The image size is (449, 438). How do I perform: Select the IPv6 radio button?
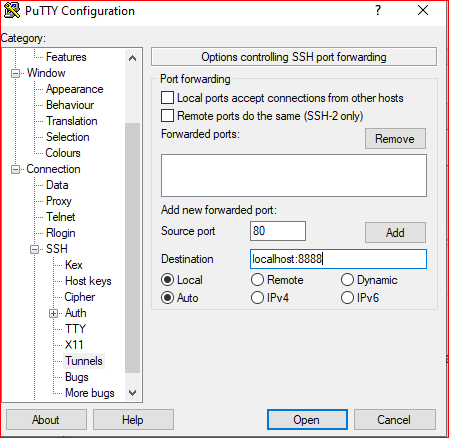(347, 298)
